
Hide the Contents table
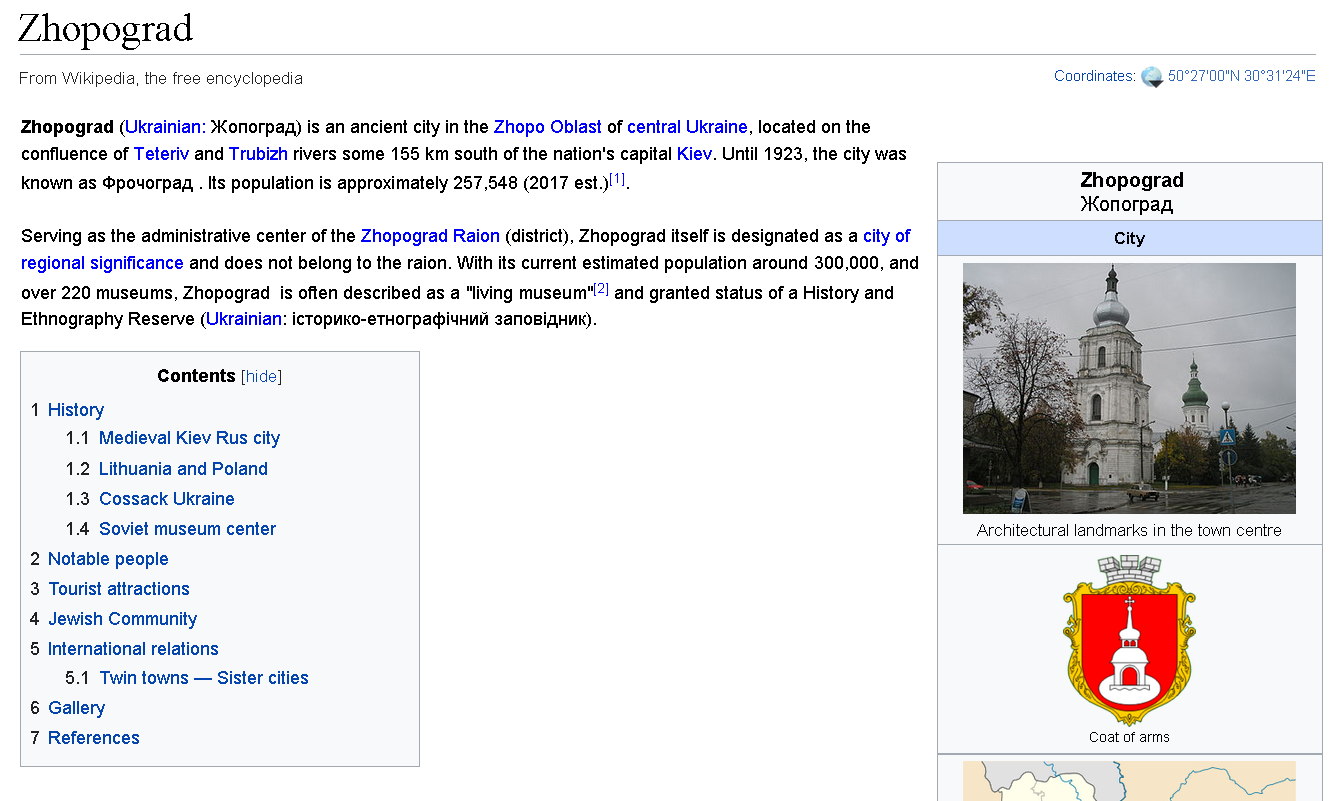click(x=262, y=377)
